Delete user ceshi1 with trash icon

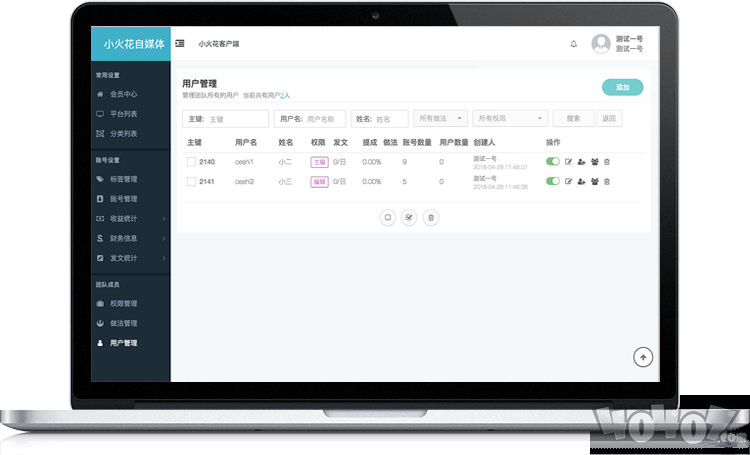[x=607, y=162]
